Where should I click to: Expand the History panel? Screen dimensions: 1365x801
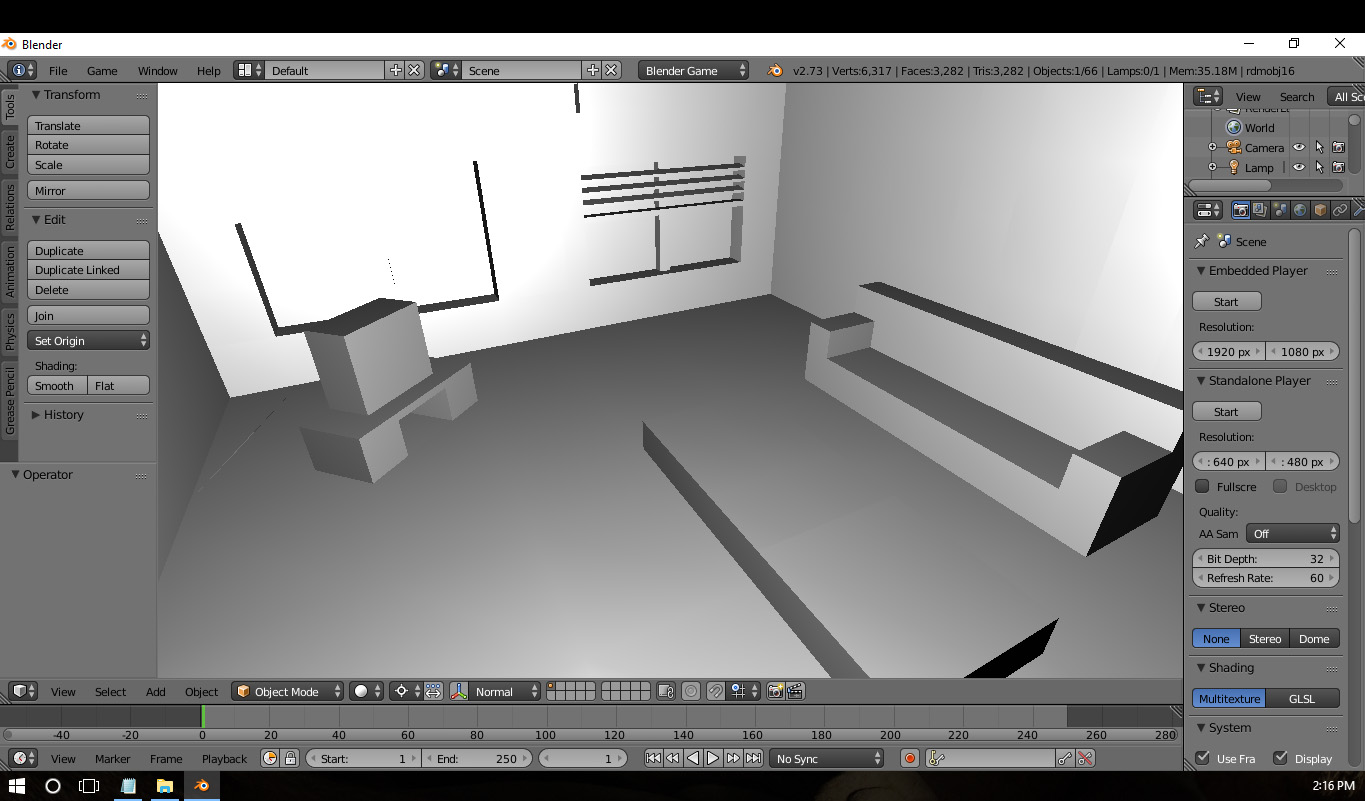click(x=36, y=414)
